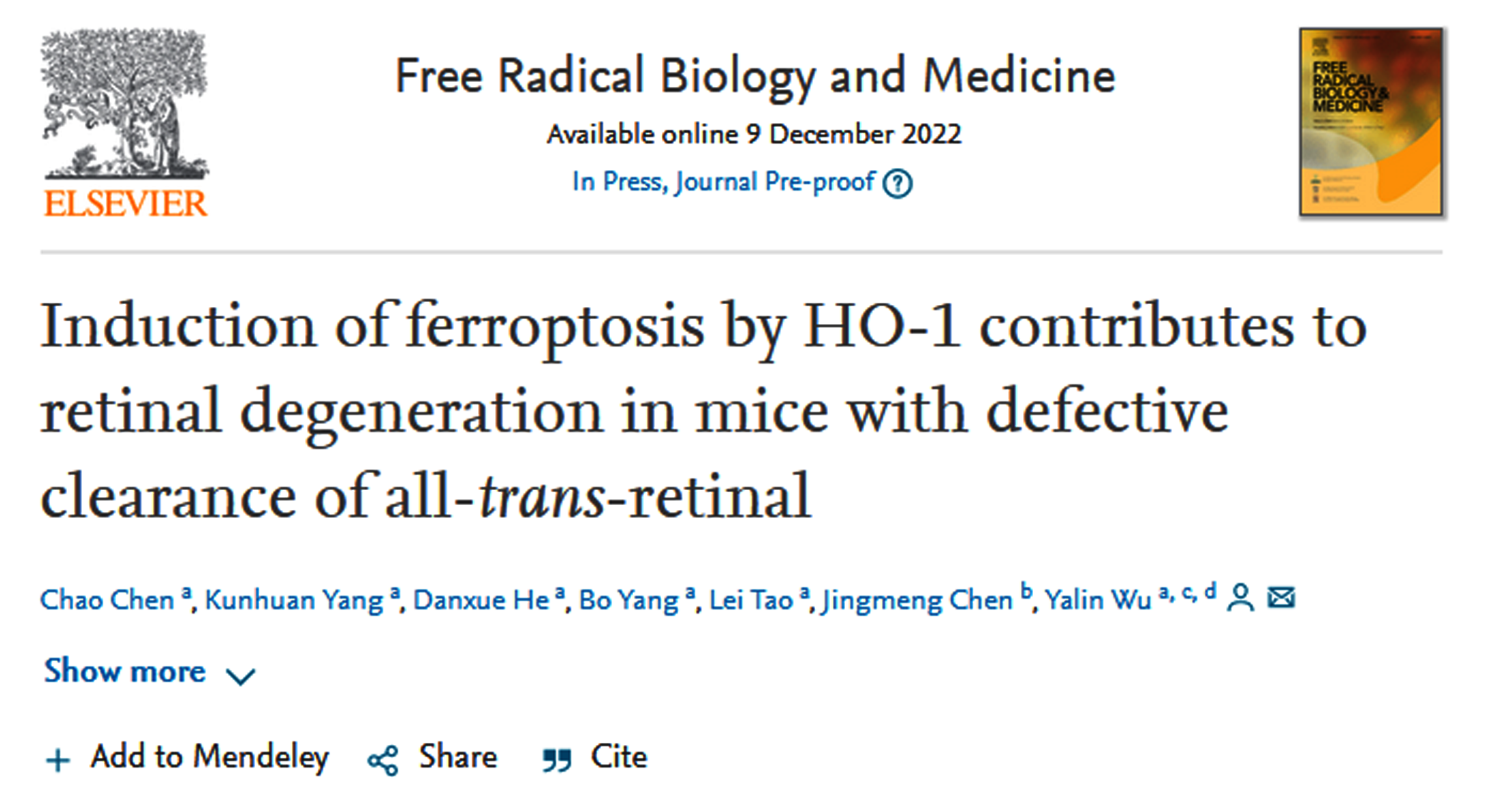Viewport: 1494px width, 812px height.
Task: Open the Free Radical Biology journal cover thumbnail
Action: (1371, 122)
